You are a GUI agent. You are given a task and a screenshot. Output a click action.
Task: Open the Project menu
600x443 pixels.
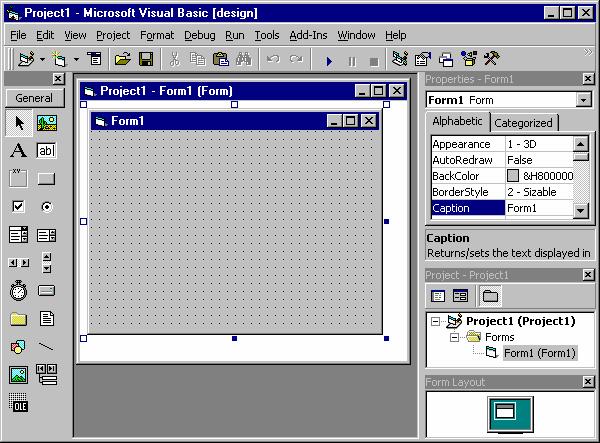point(113,35)
